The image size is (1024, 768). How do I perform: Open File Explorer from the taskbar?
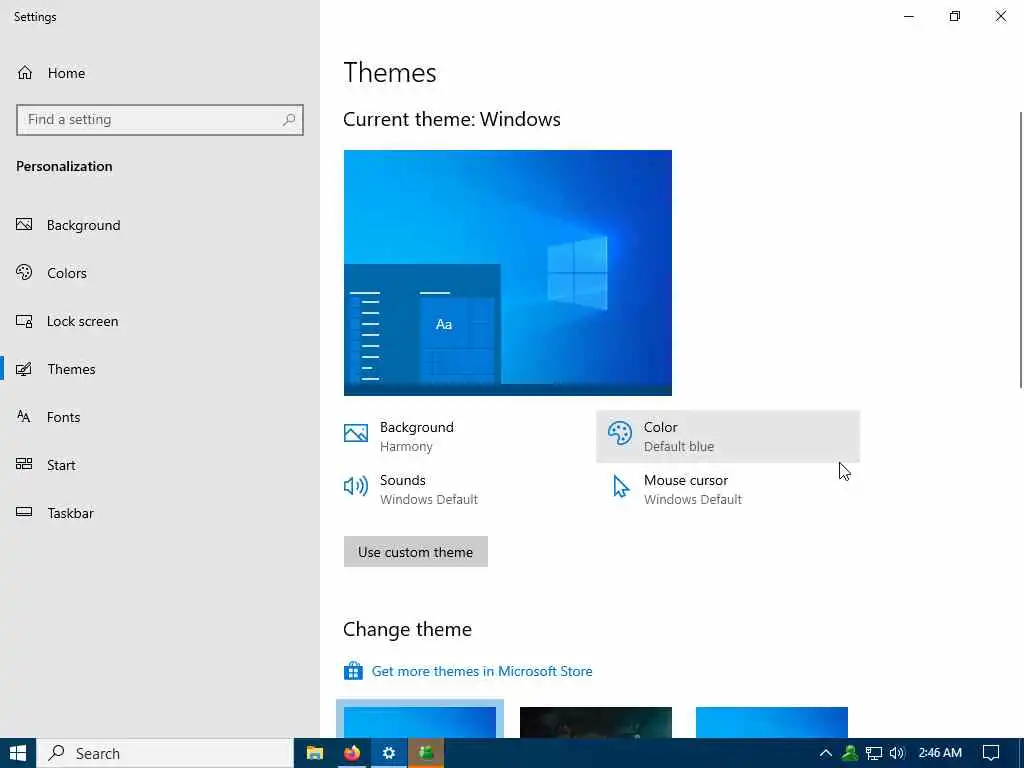click(x=315, y=753)
